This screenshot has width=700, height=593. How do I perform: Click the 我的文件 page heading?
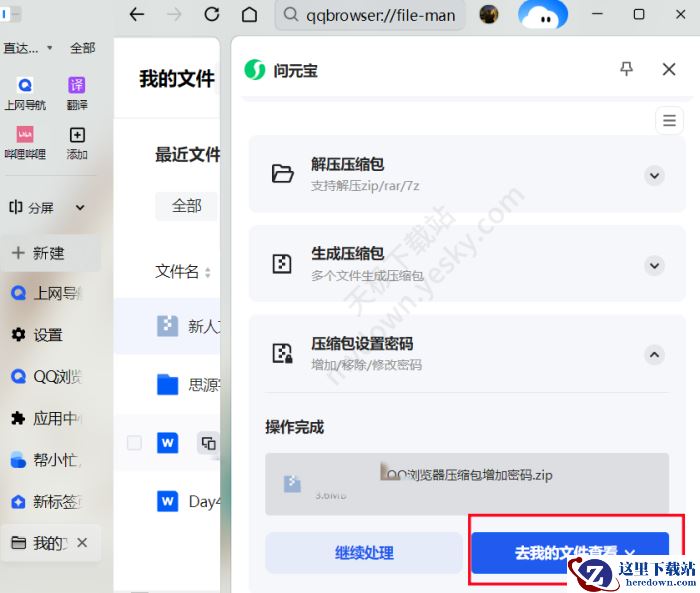pyautogui.click(x=177, y=79)
